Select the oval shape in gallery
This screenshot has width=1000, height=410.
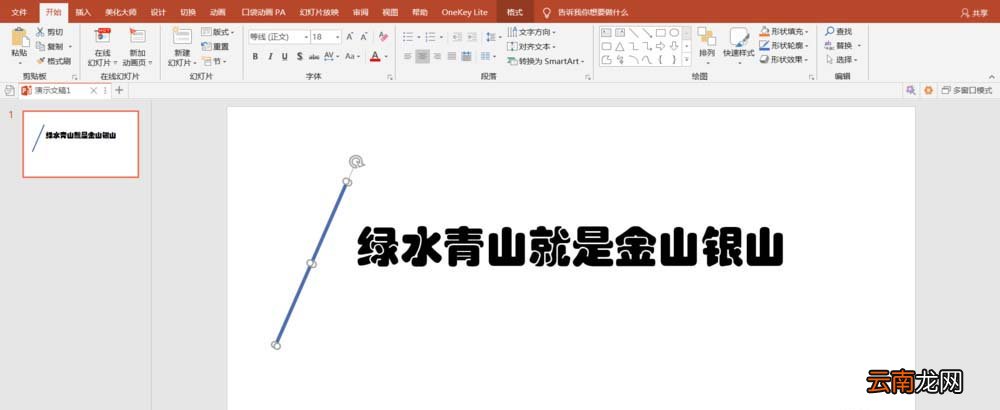click(674, 33)
